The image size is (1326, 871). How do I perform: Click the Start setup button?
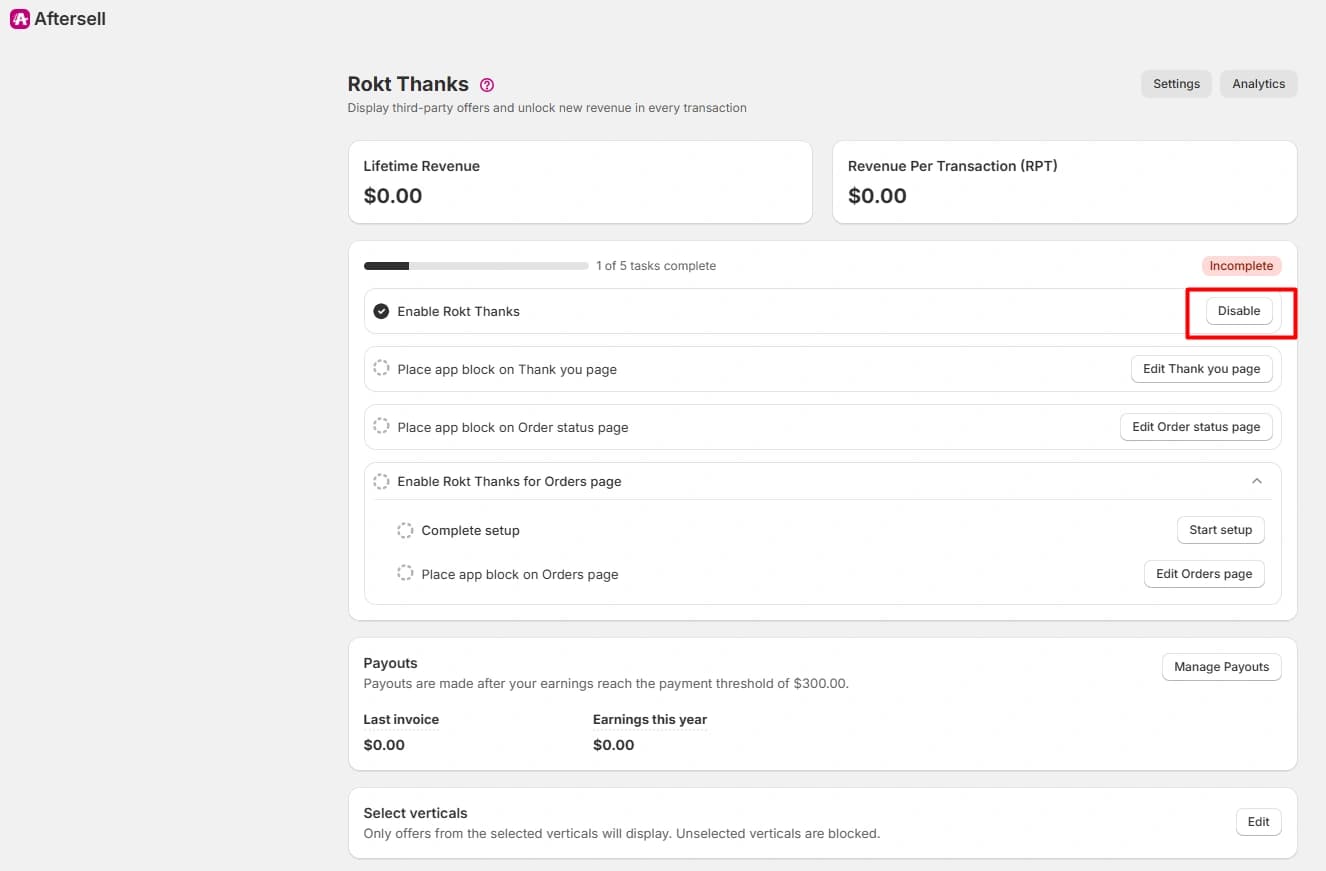[1220, 530]
